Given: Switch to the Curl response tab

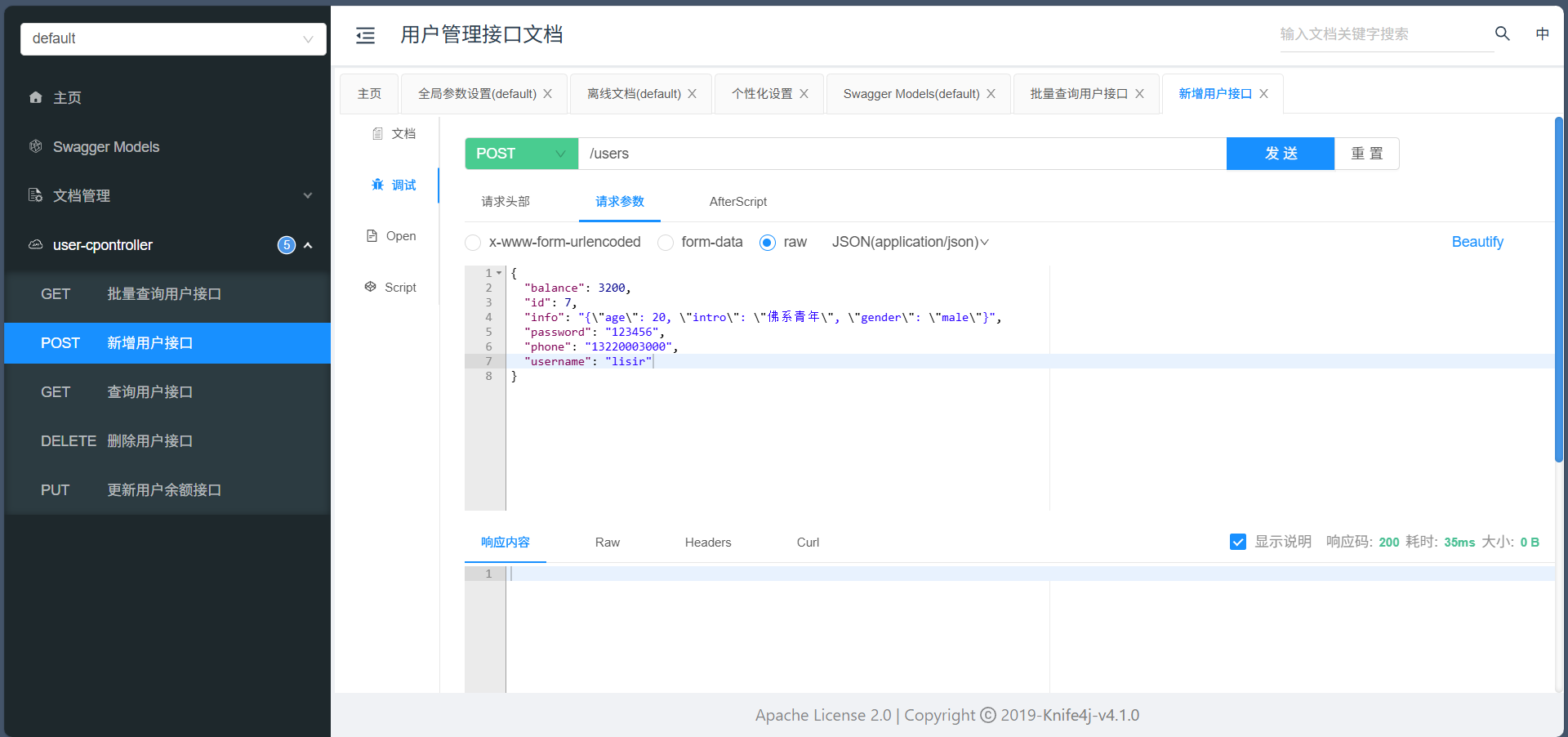Looking at the screenshot, I should click(x=808, y=543).
